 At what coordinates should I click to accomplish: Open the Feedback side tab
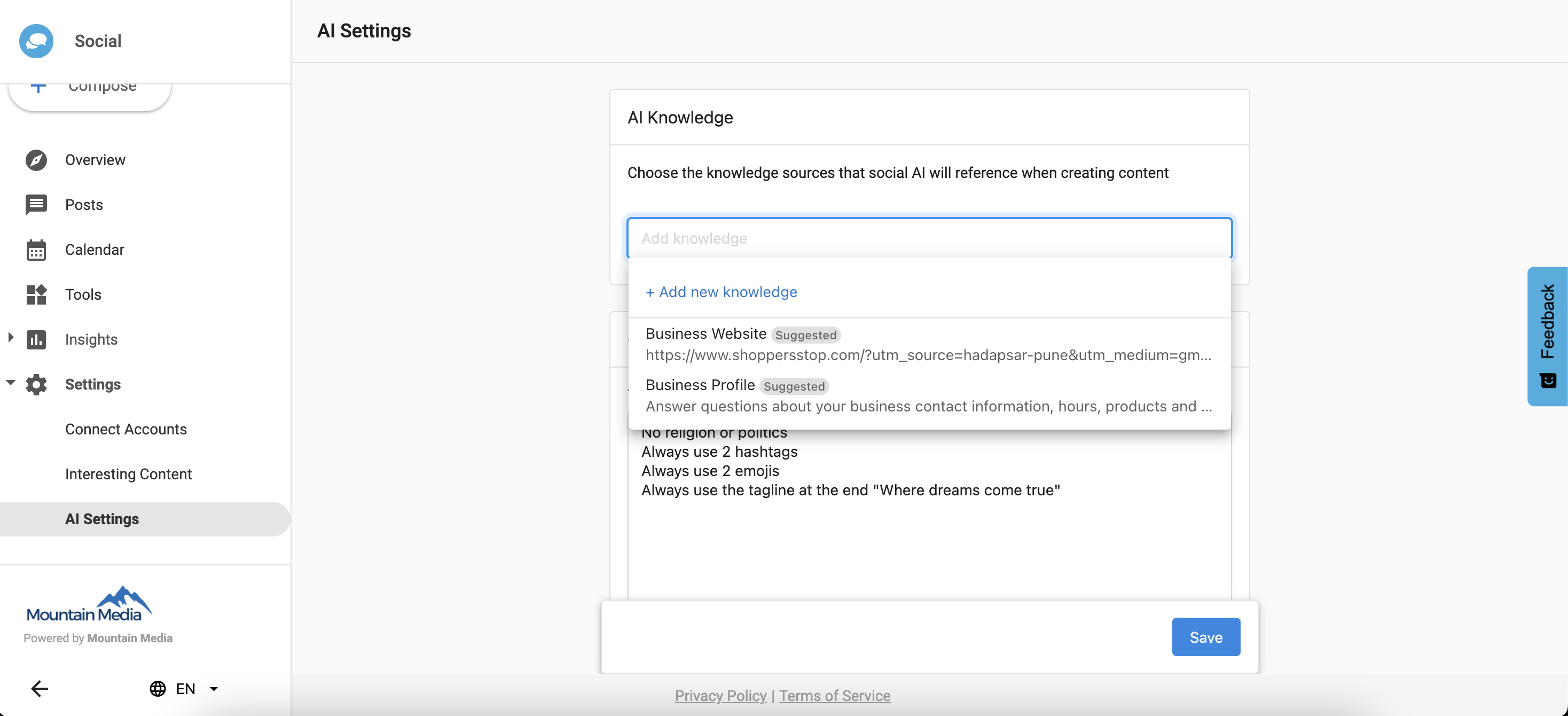click(x=1547, y=336)
